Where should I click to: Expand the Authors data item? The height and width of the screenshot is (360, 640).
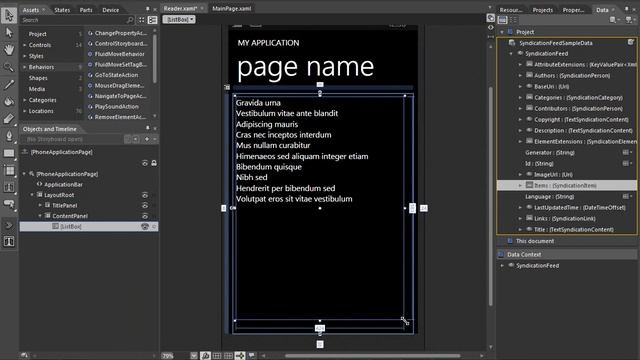[x=520, y=76]
